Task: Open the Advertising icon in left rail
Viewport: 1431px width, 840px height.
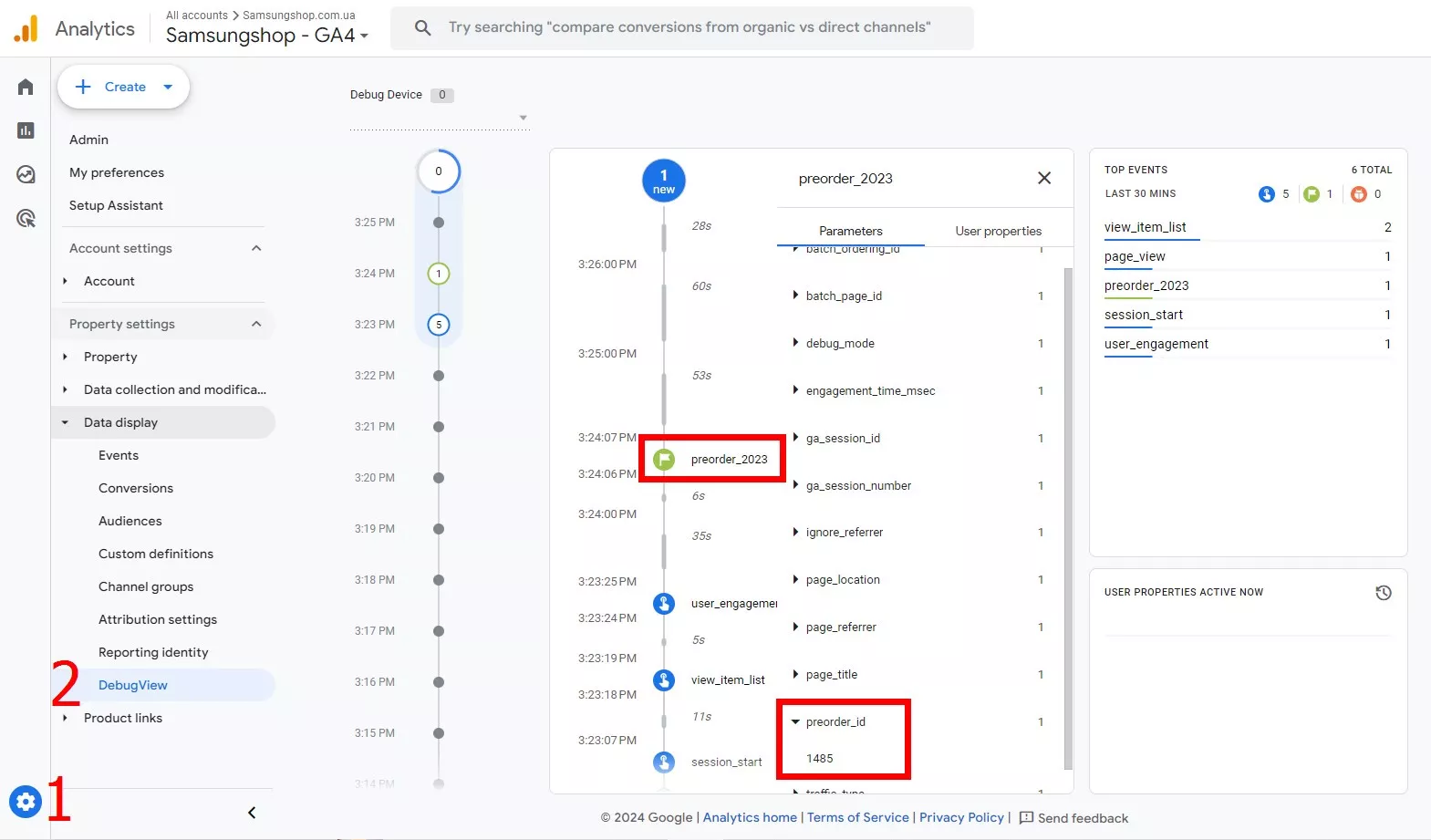Action: (26, 218)
